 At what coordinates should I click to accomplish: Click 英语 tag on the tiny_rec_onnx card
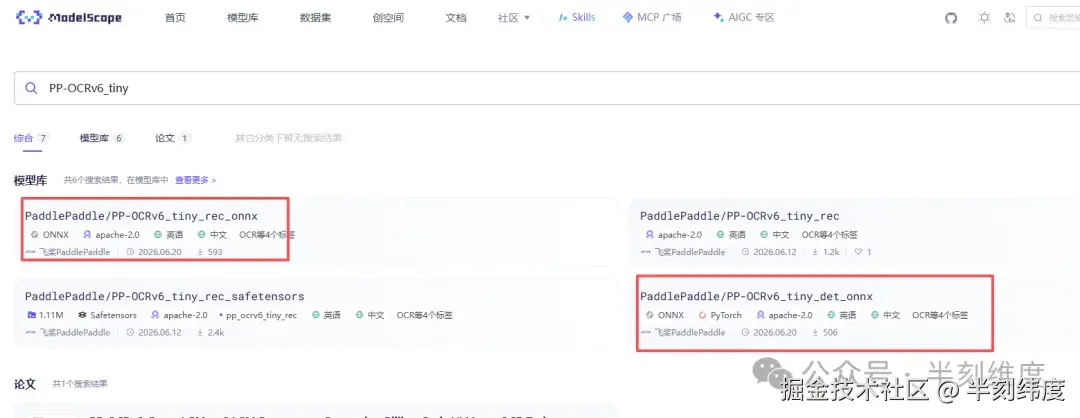[x=169, y=235]
